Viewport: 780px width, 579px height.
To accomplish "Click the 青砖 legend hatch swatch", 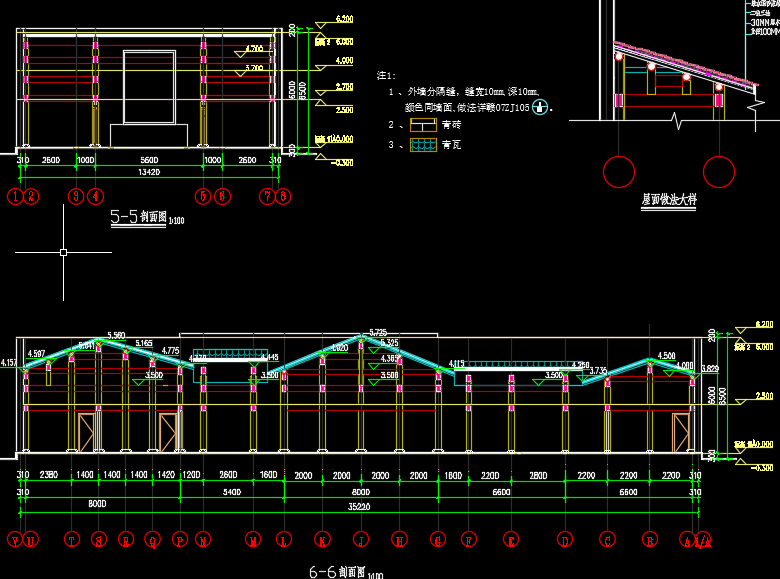I will 423,124.
